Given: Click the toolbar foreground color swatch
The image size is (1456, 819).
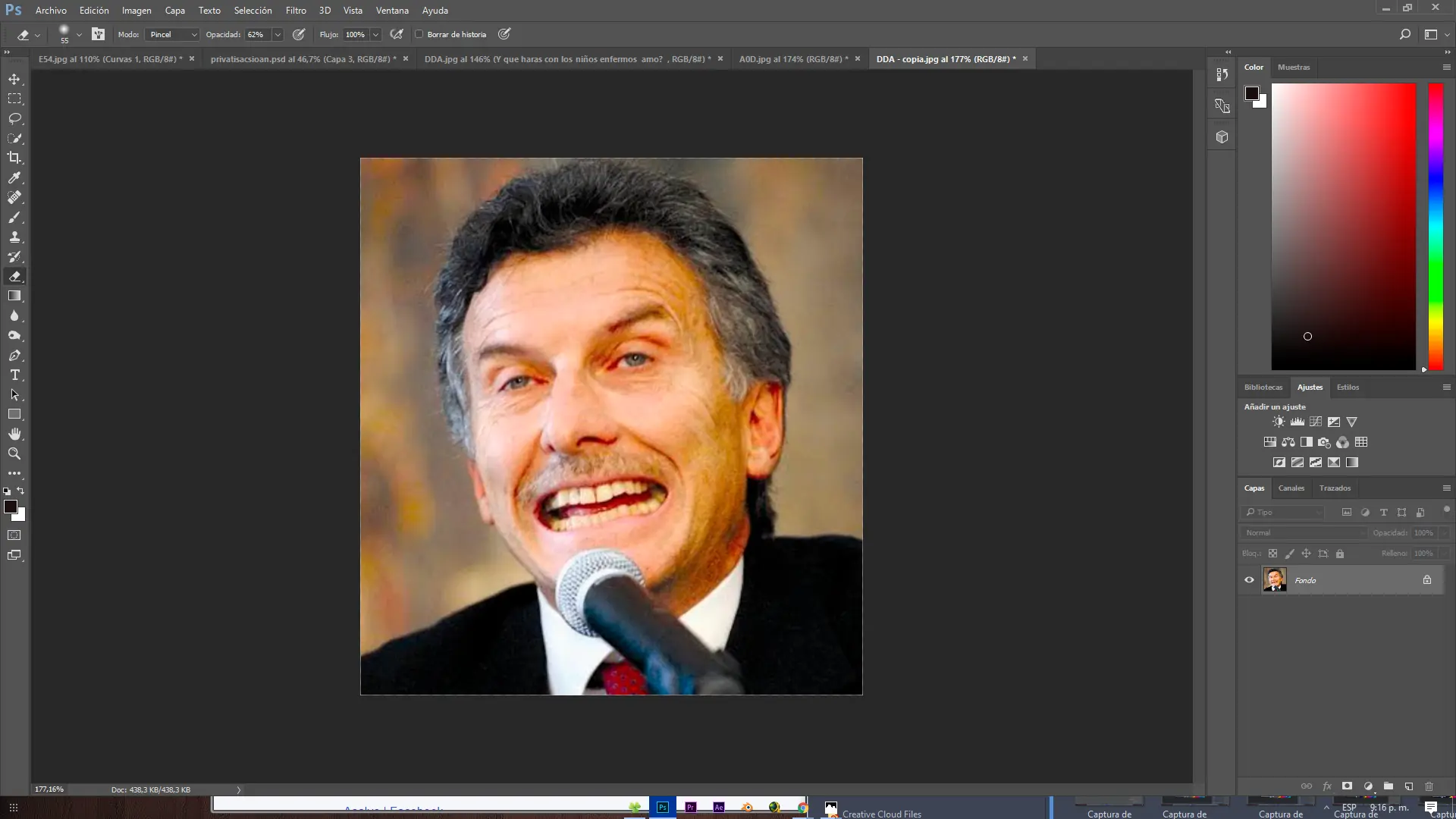Looking at the screenshot, I should coord(10,507).
